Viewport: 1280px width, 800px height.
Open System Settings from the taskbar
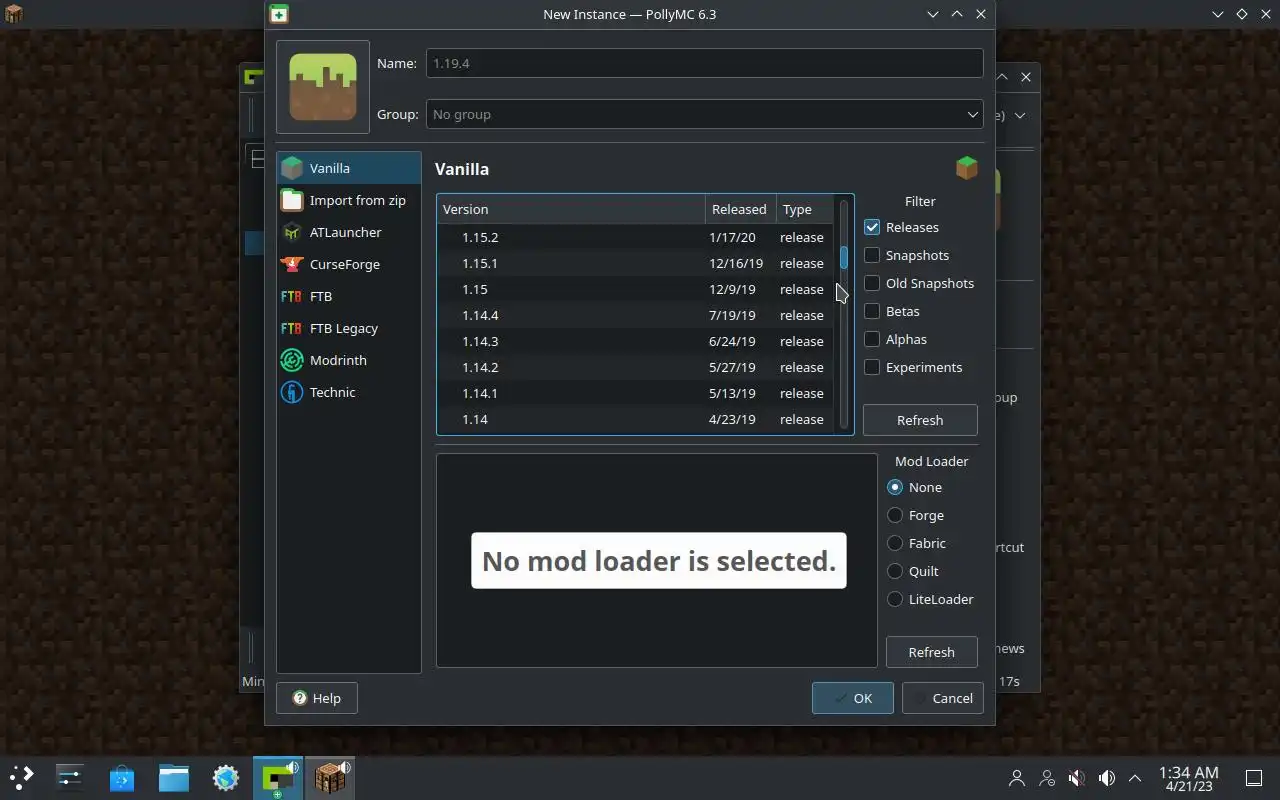(70, 777)
